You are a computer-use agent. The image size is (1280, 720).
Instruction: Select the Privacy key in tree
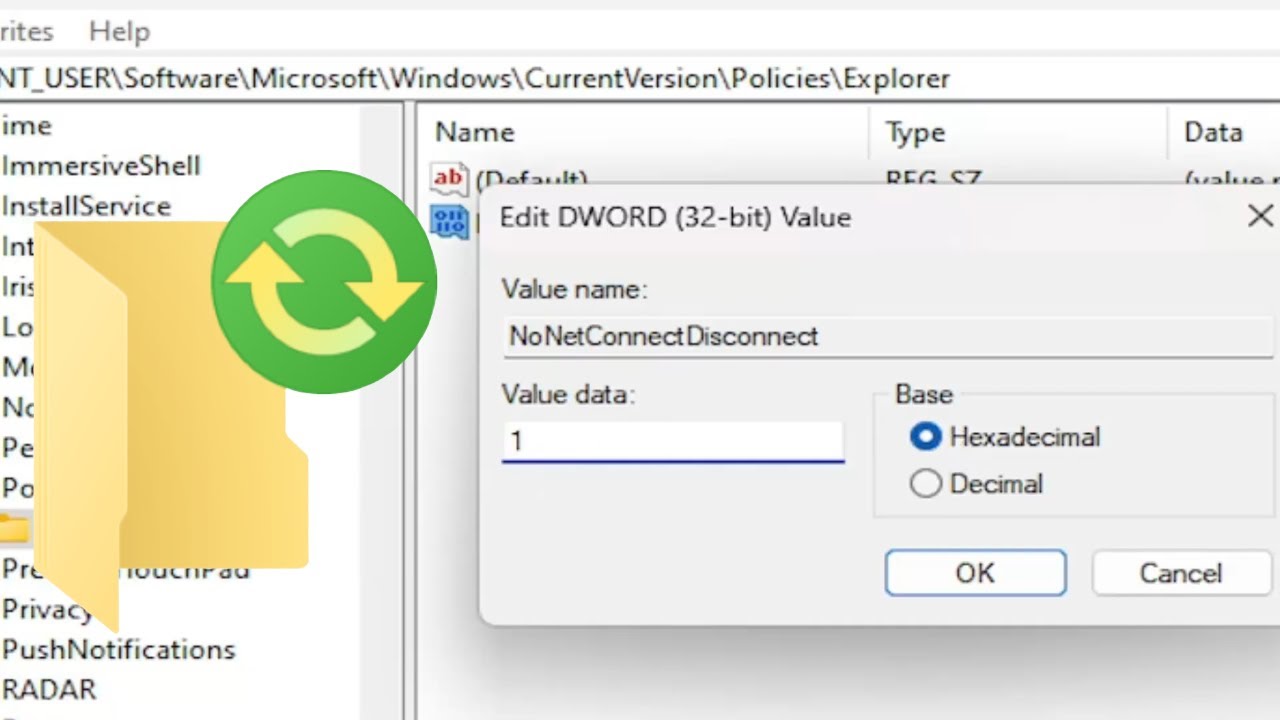46,609
